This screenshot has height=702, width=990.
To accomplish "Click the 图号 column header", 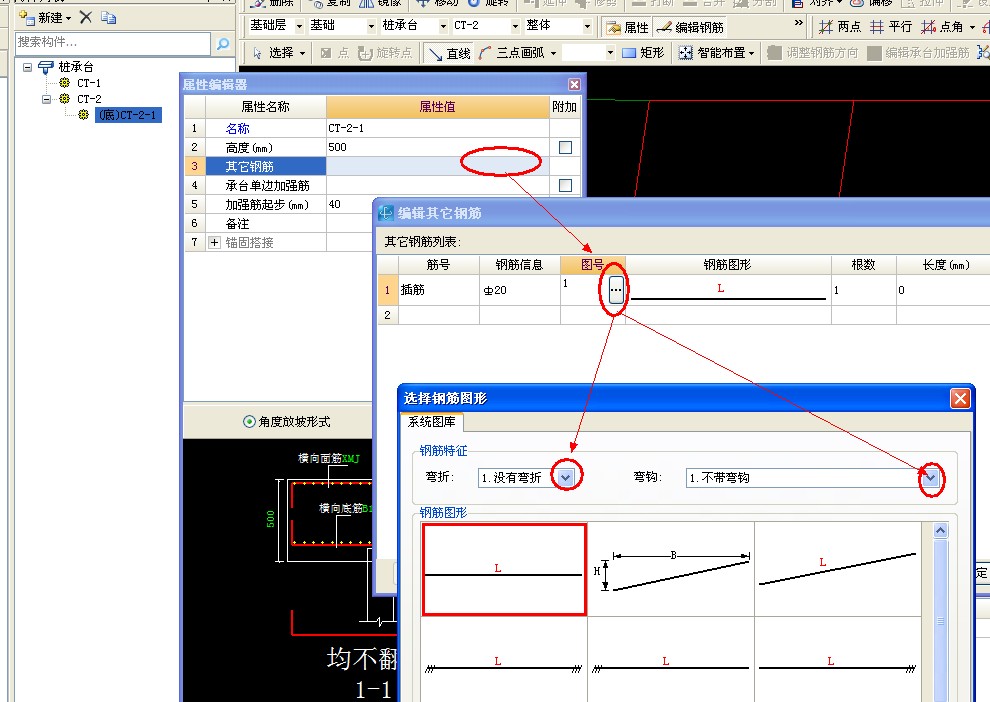I will click(x=592, y=265).
